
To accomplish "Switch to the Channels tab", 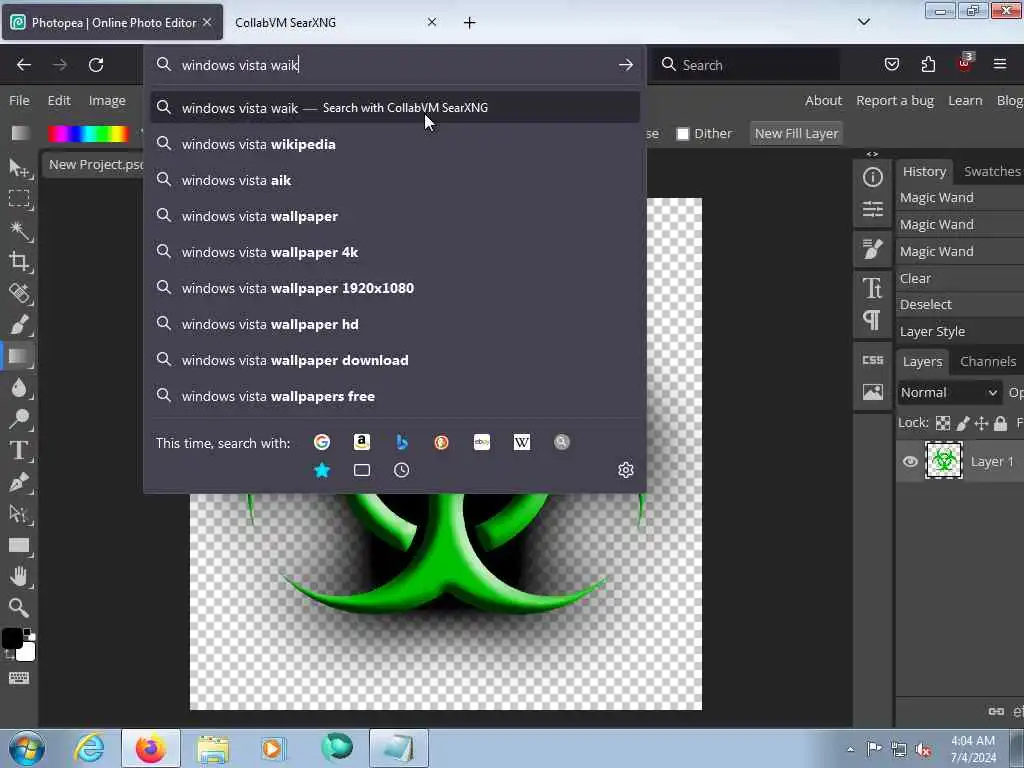I will (987, 361).
